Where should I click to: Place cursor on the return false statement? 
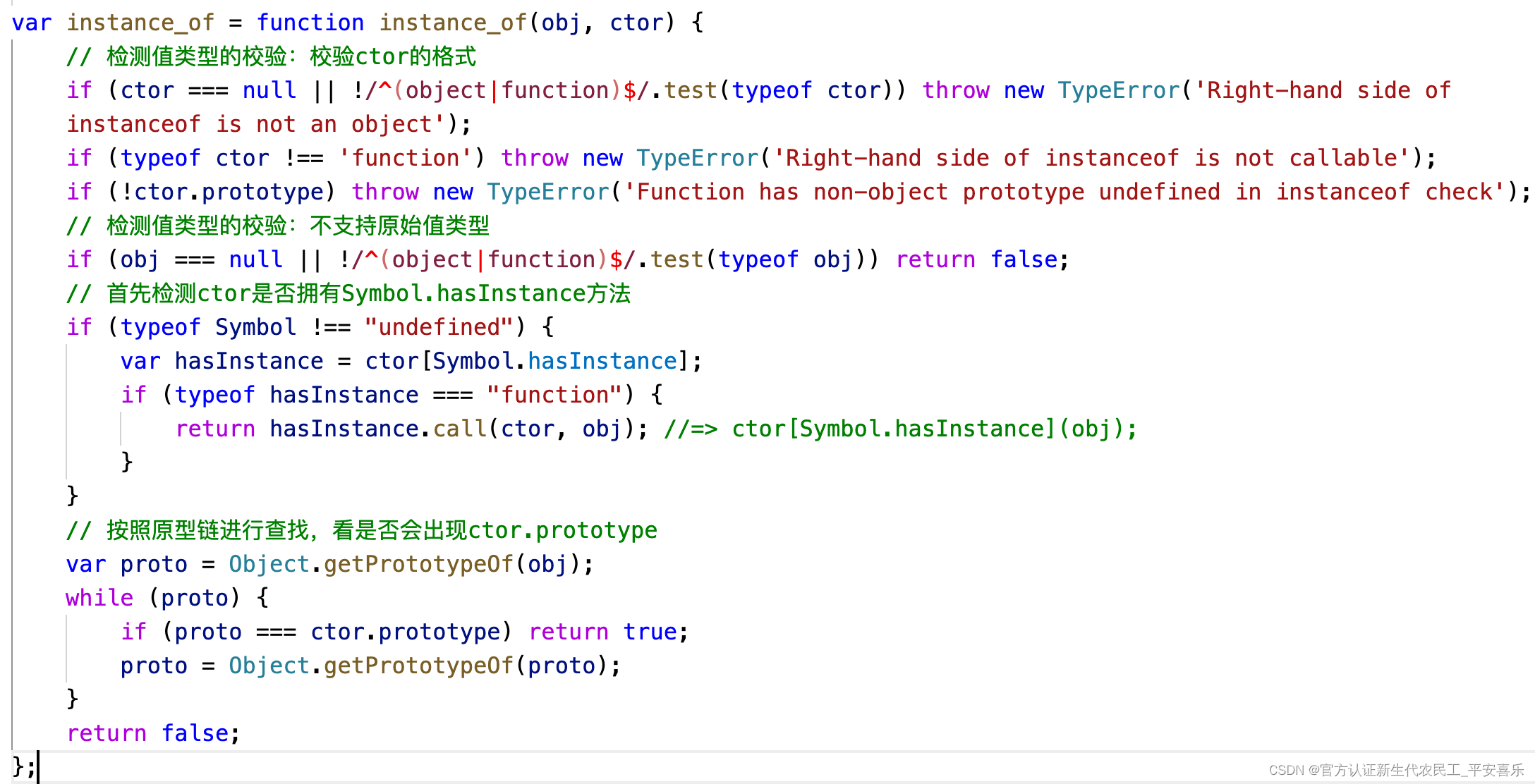pyautogui.click(x=152, y=733)
